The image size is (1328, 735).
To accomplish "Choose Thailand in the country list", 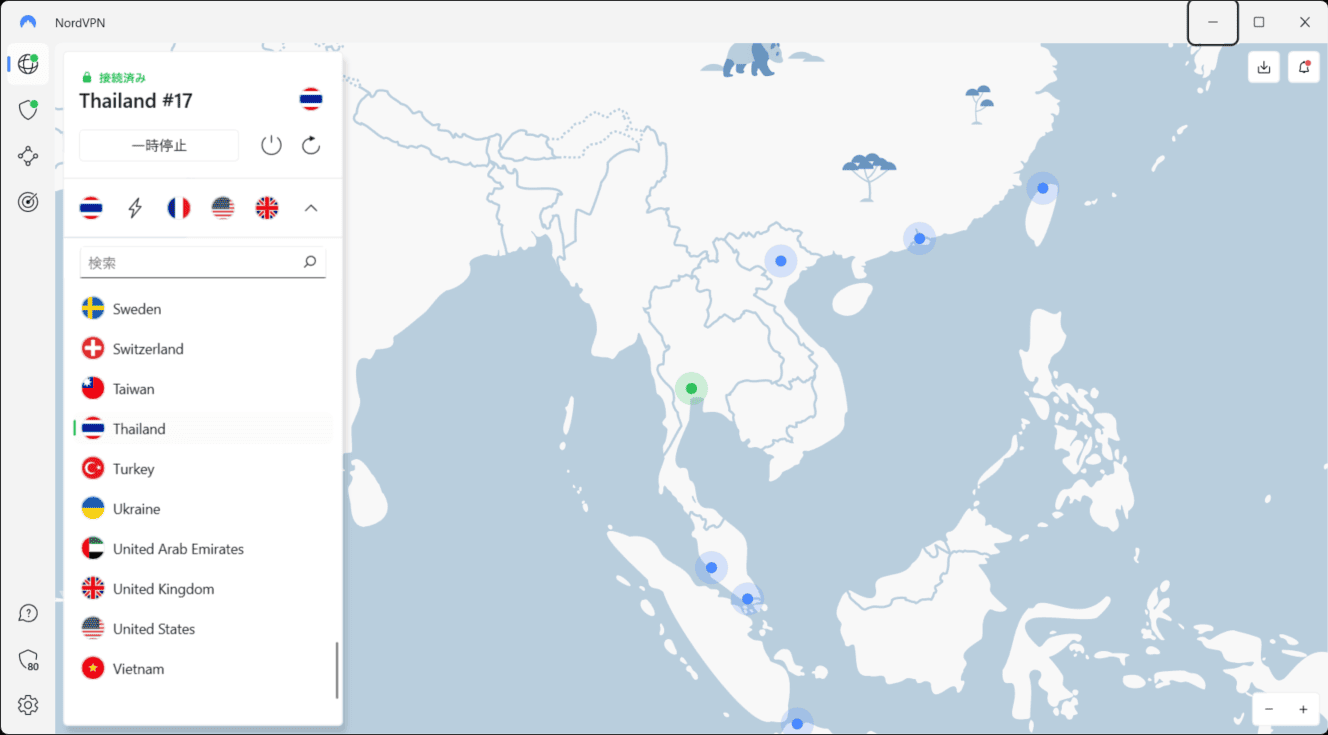I will pyautogui.click(x=204, y=429).
